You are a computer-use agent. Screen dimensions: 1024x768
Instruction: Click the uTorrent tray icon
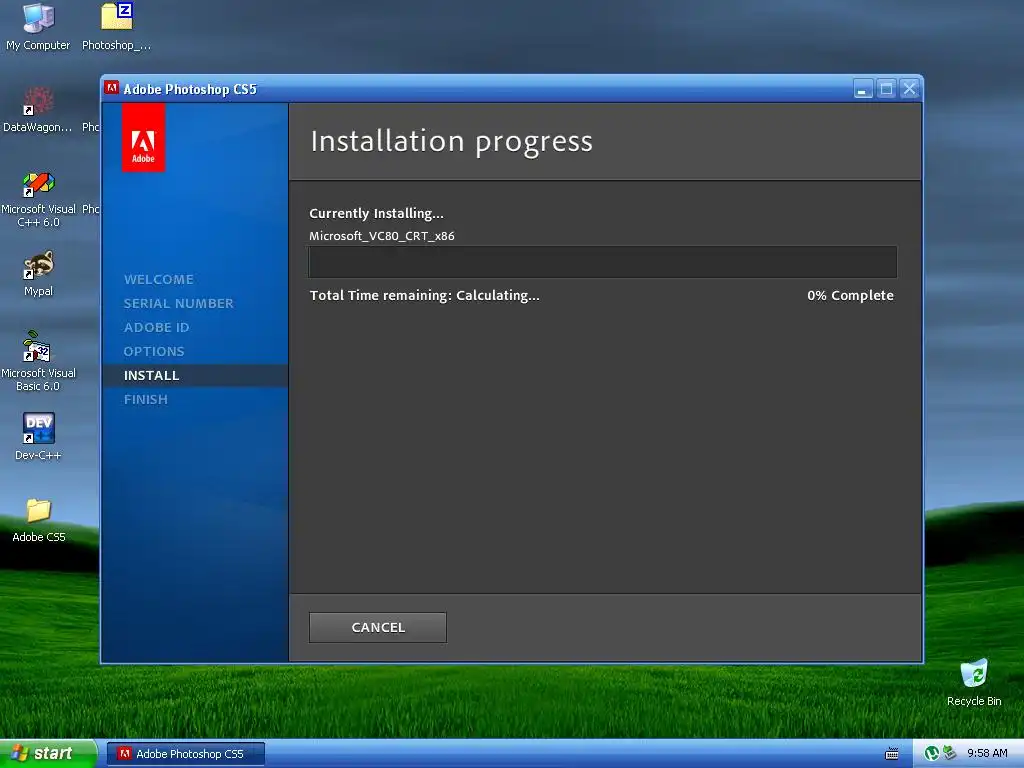point(932,754)
